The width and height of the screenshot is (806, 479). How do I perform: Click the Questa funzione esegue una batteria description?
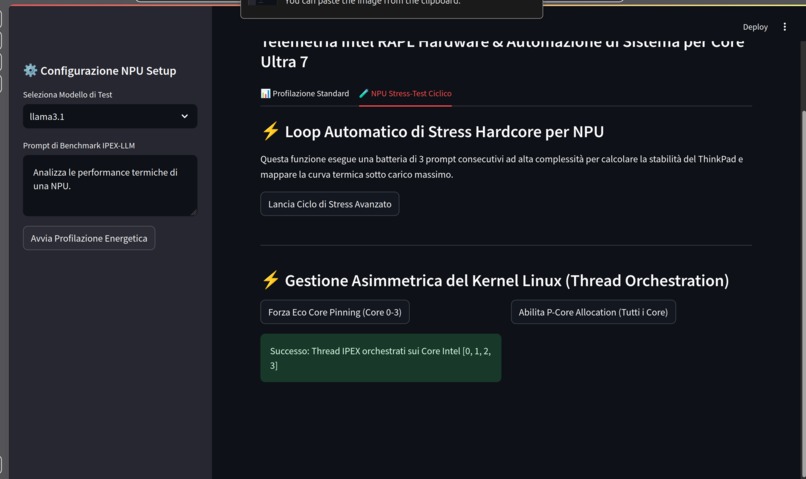tap(502, 167)
